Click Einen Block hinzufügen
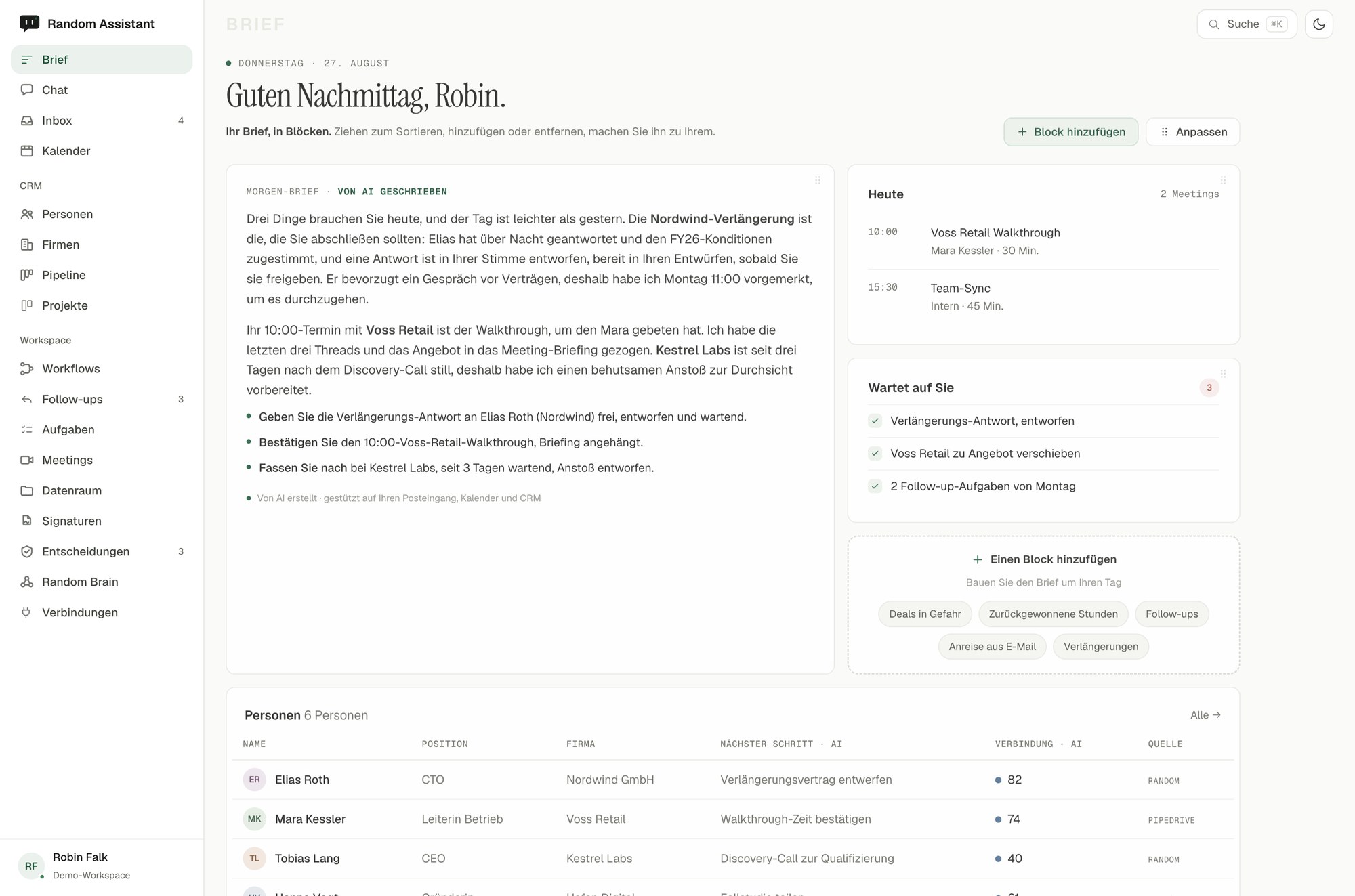 [x=1043, y=559]
